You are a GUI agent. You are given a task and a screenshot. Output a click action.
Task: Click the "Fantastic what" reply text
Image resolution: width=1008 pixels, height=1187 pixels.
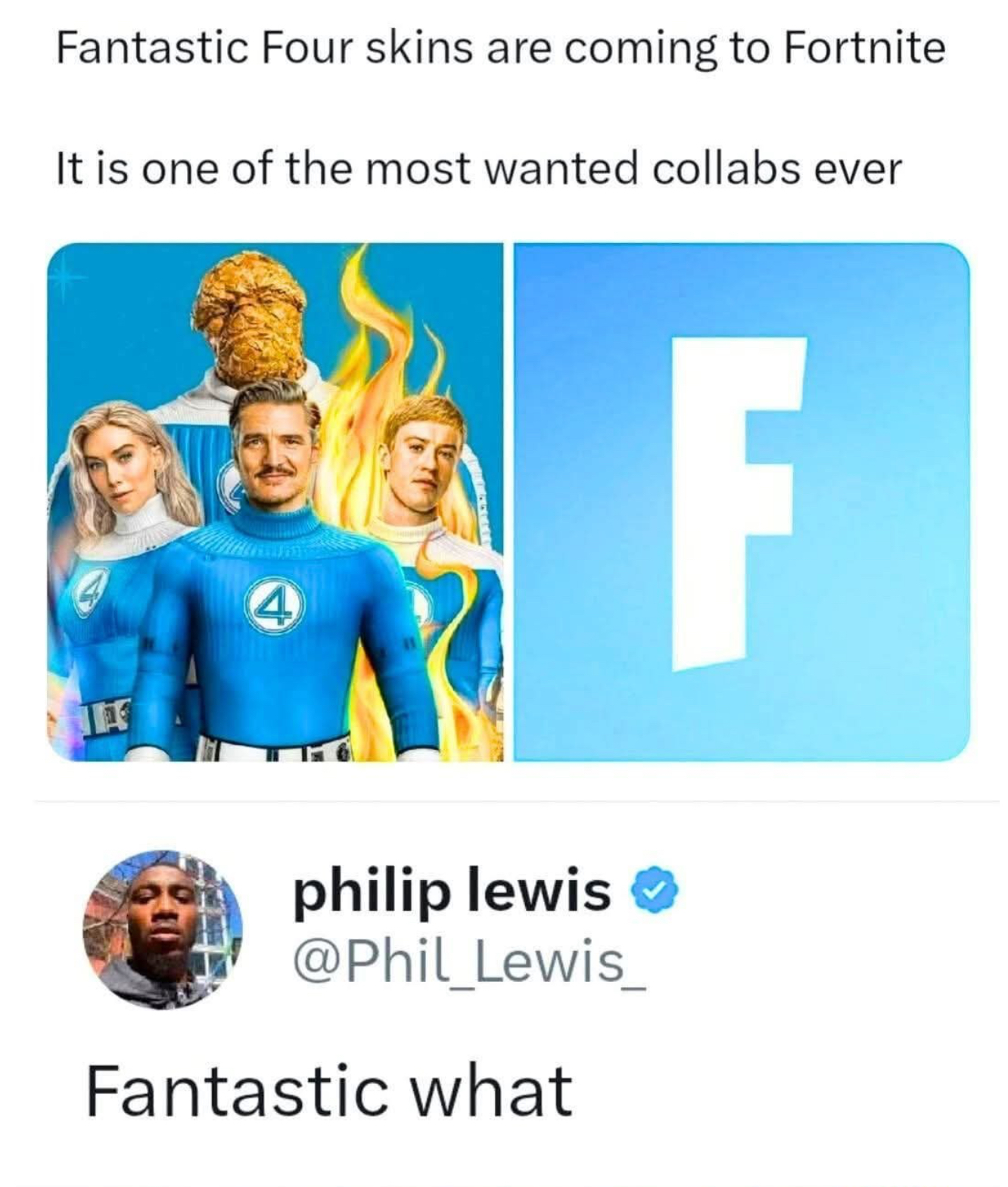[328, 1090]
